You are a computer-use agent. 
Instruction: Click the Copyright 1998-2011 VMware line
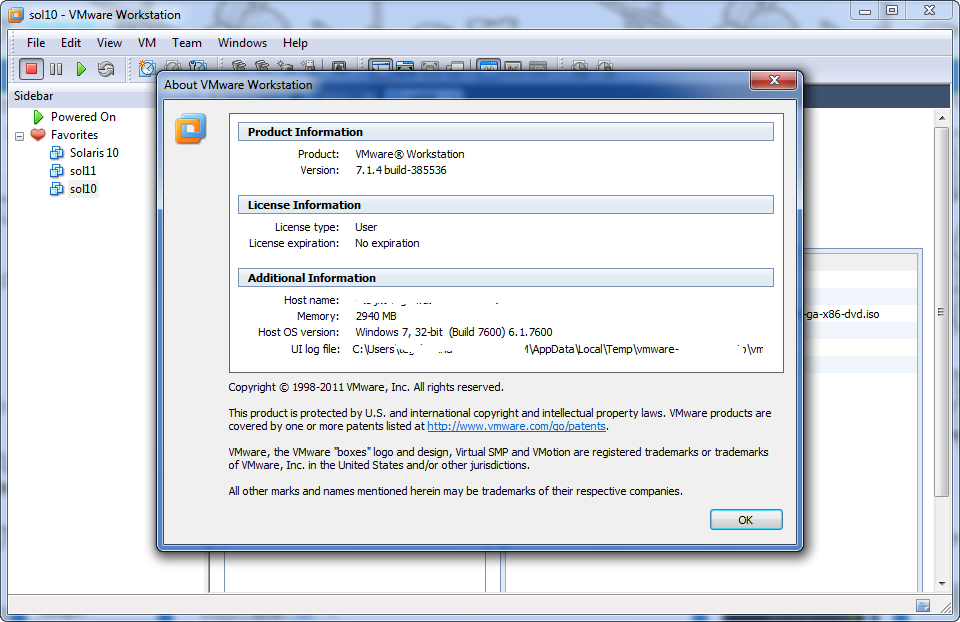point(366,388)
